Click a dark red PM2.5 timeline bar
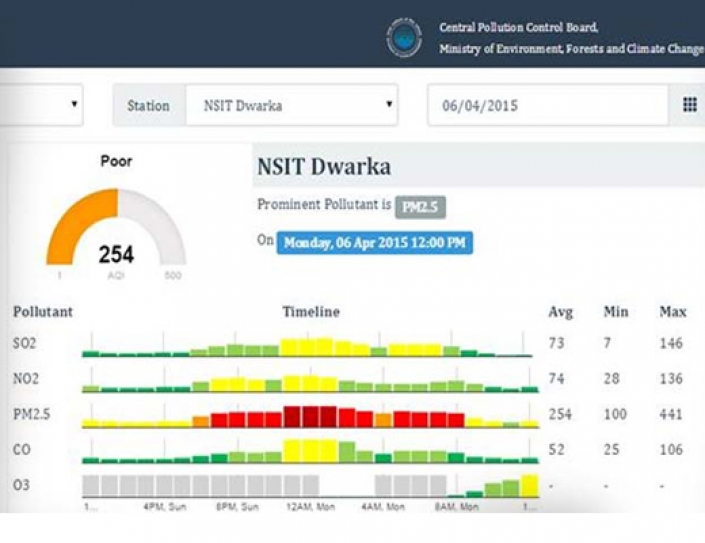 click(x=310, y=416)
